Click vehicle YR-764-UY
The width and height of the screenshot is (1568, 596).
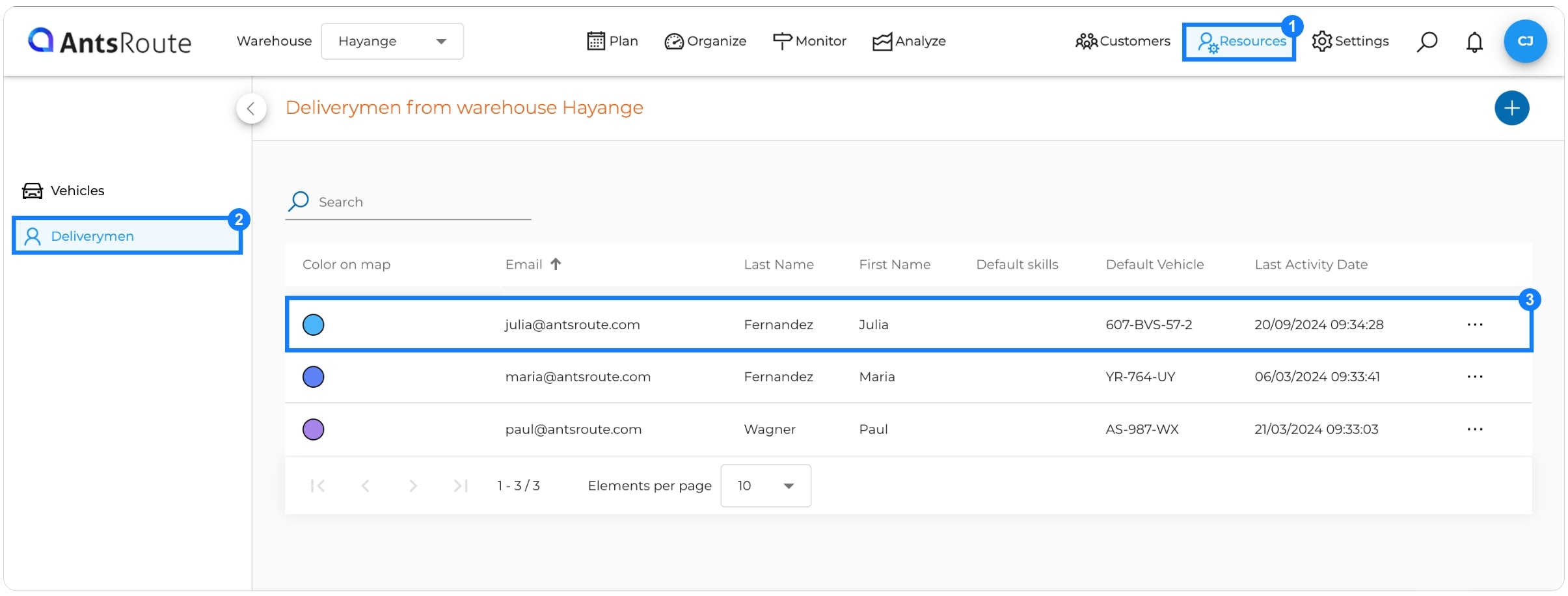point(1141,377)
